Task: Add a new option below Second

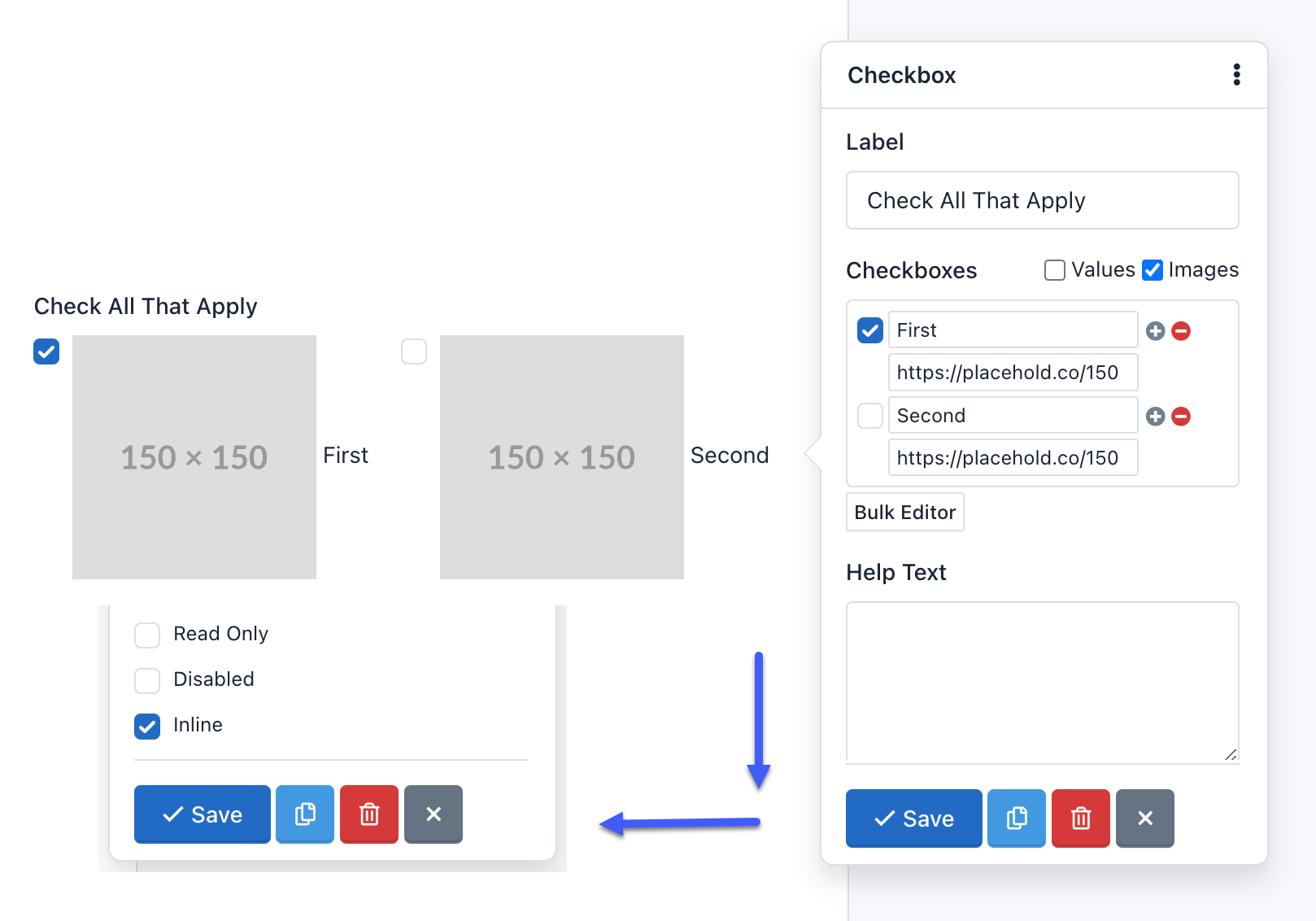Action: pos(1155,416)
